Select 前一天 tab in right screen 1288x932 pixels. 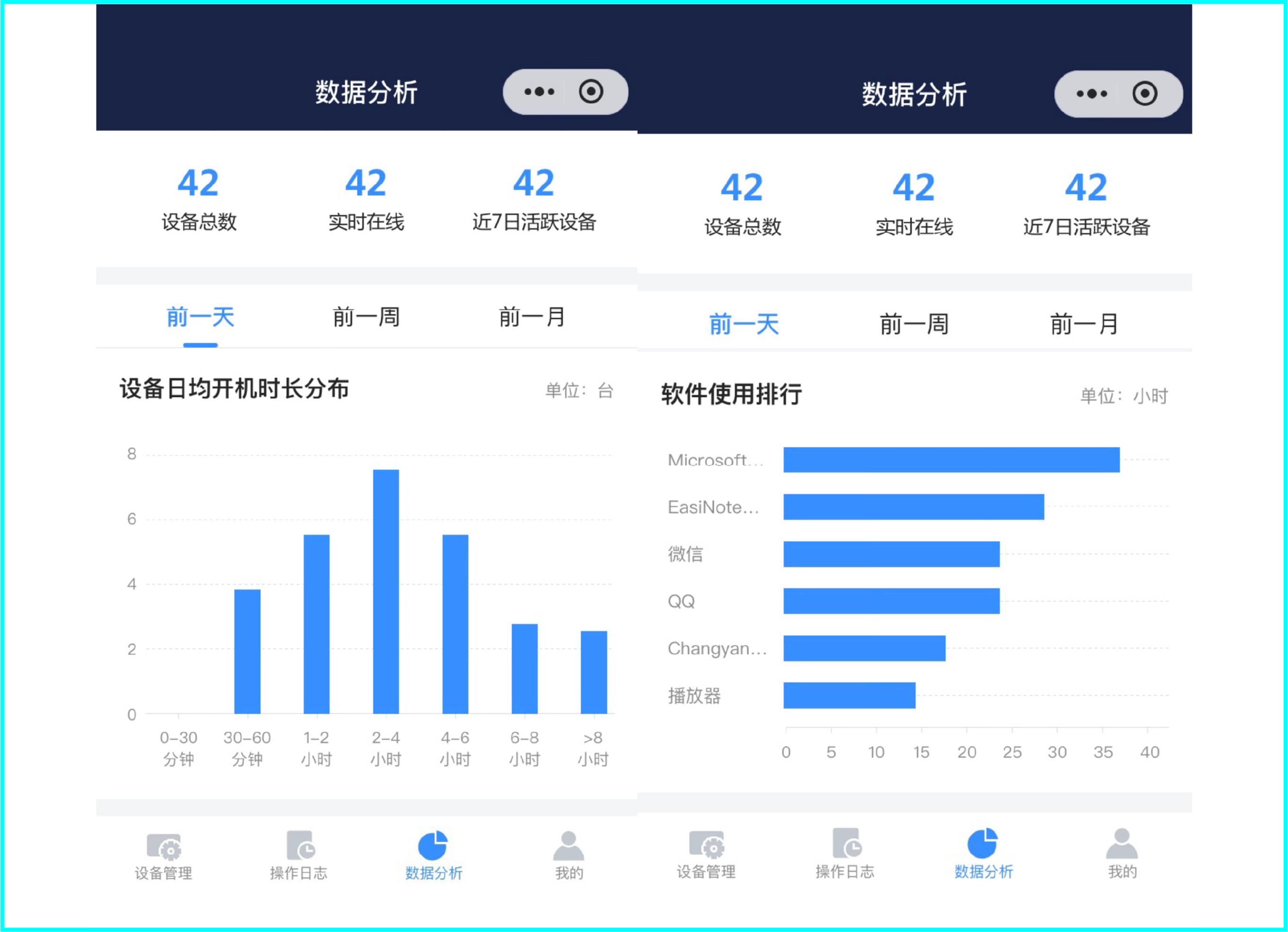click(744, 324)
